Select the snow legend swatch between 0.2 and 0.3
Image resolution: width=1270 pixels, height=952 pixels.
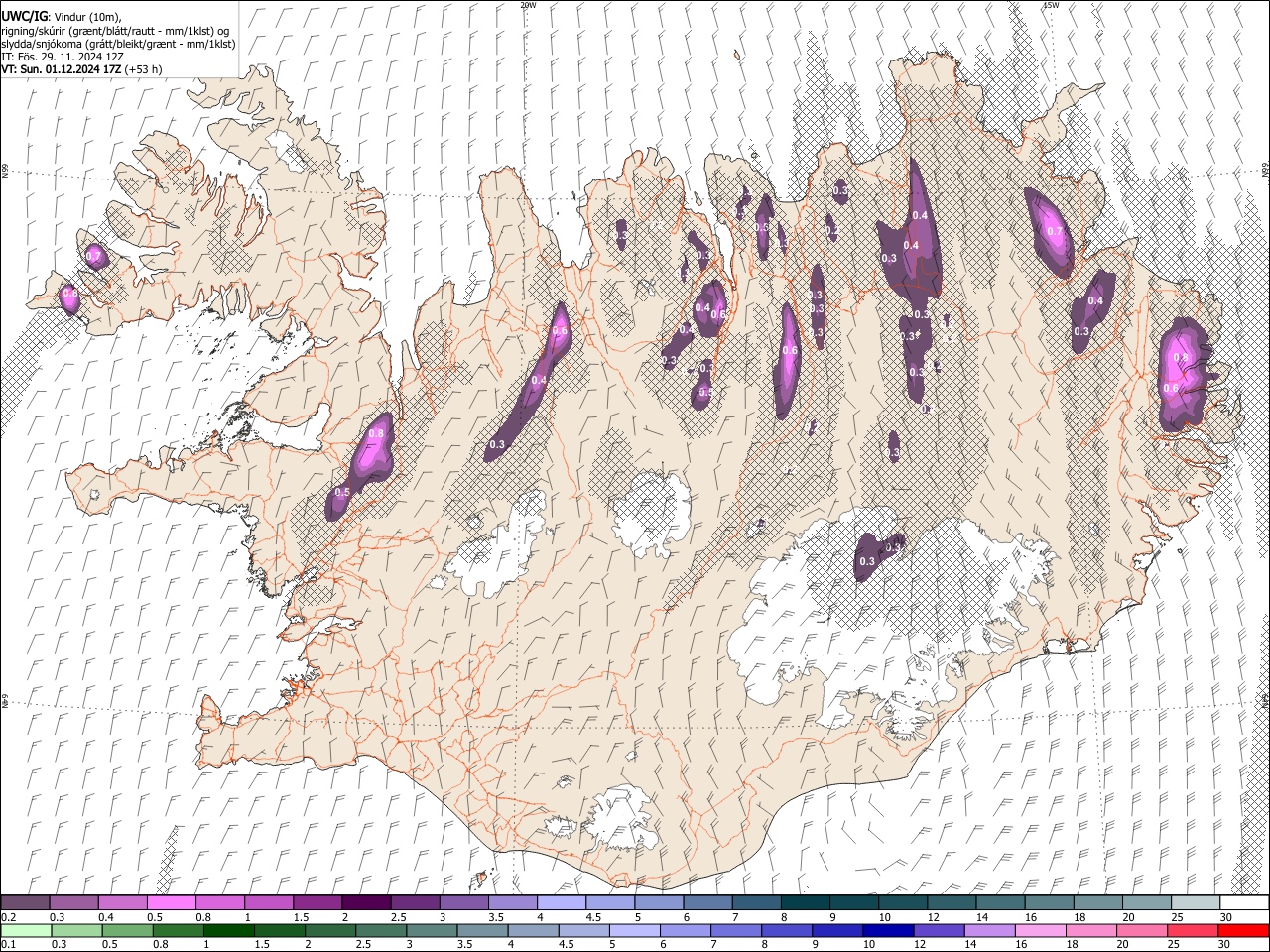pos(26,903)
